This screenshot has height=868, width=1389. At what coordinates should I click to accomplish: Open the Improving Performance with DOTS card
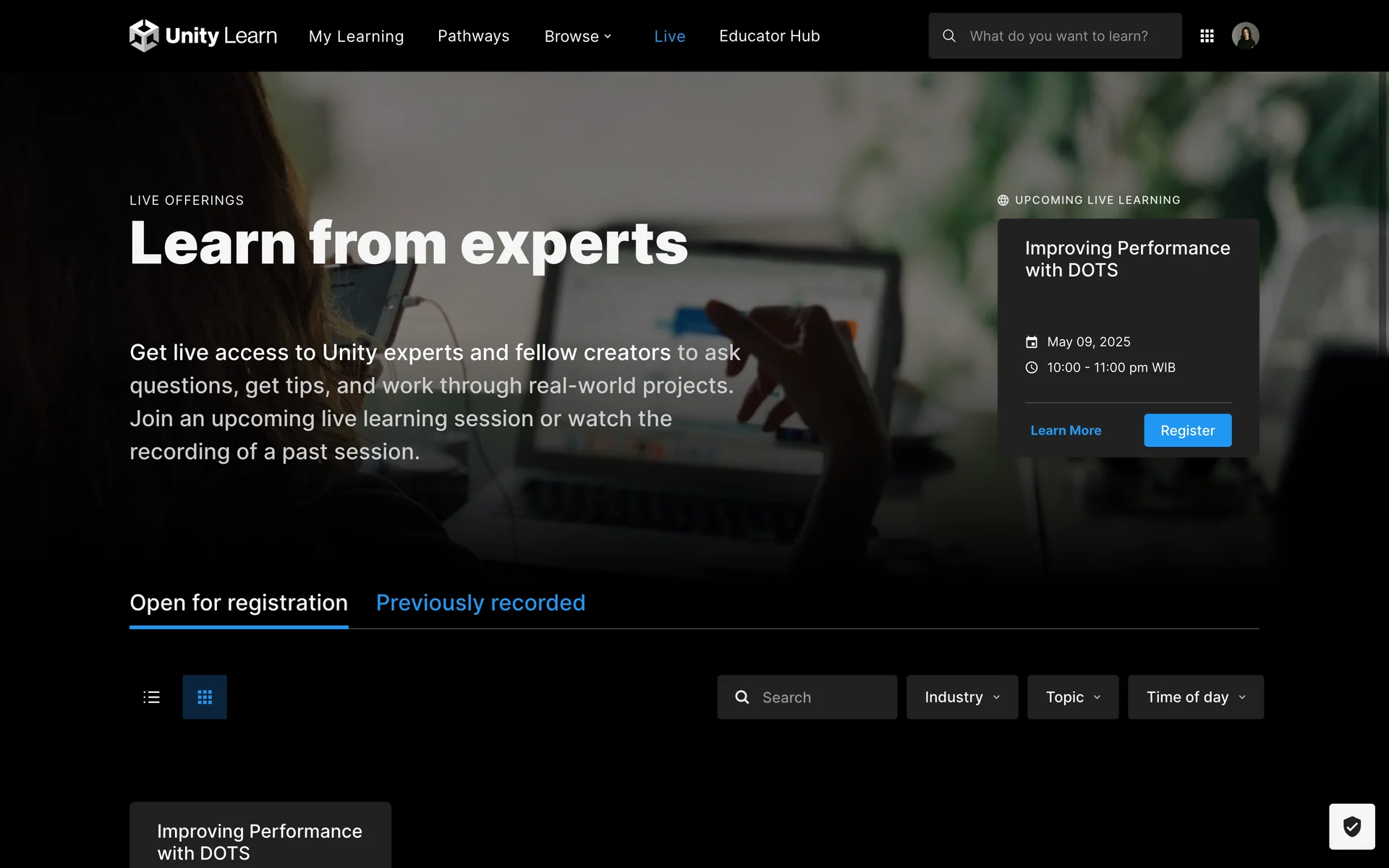tap(260, 842)
